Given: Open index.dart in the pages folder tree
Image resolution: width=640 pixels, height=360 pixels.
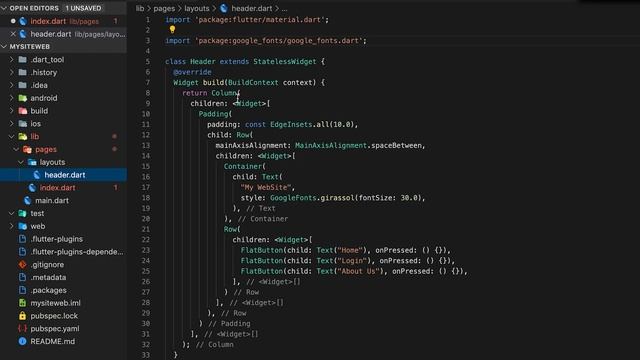Looking at the screenshot, I should [x=63, y=188].
